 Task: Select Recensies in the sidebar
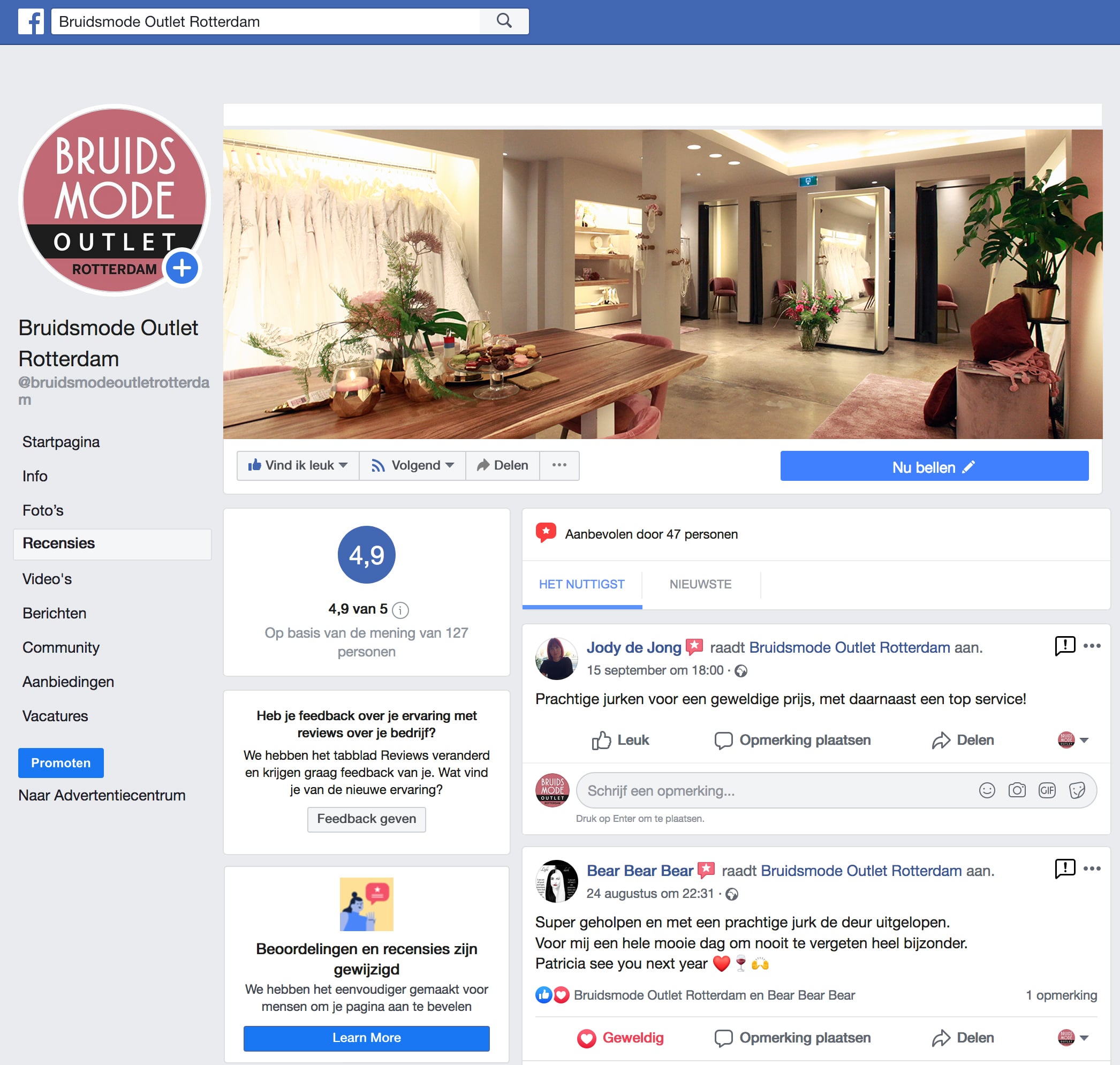(112, 543)
